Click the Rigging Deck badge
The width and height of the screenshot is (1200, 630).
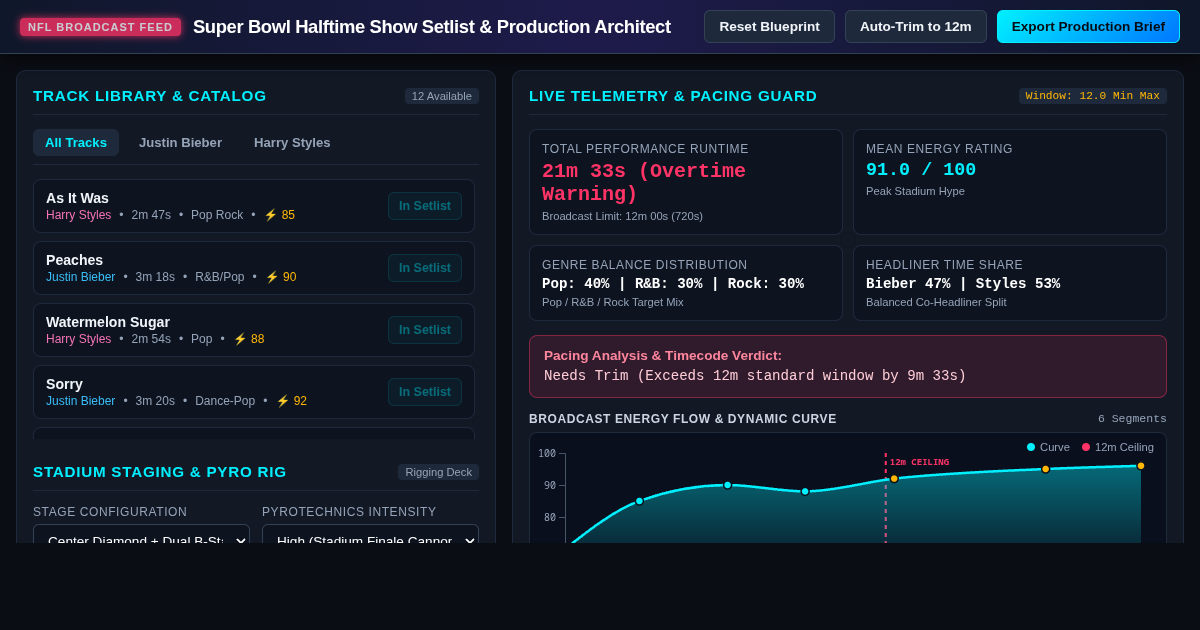pyautogui.click(x=438, y=472)
